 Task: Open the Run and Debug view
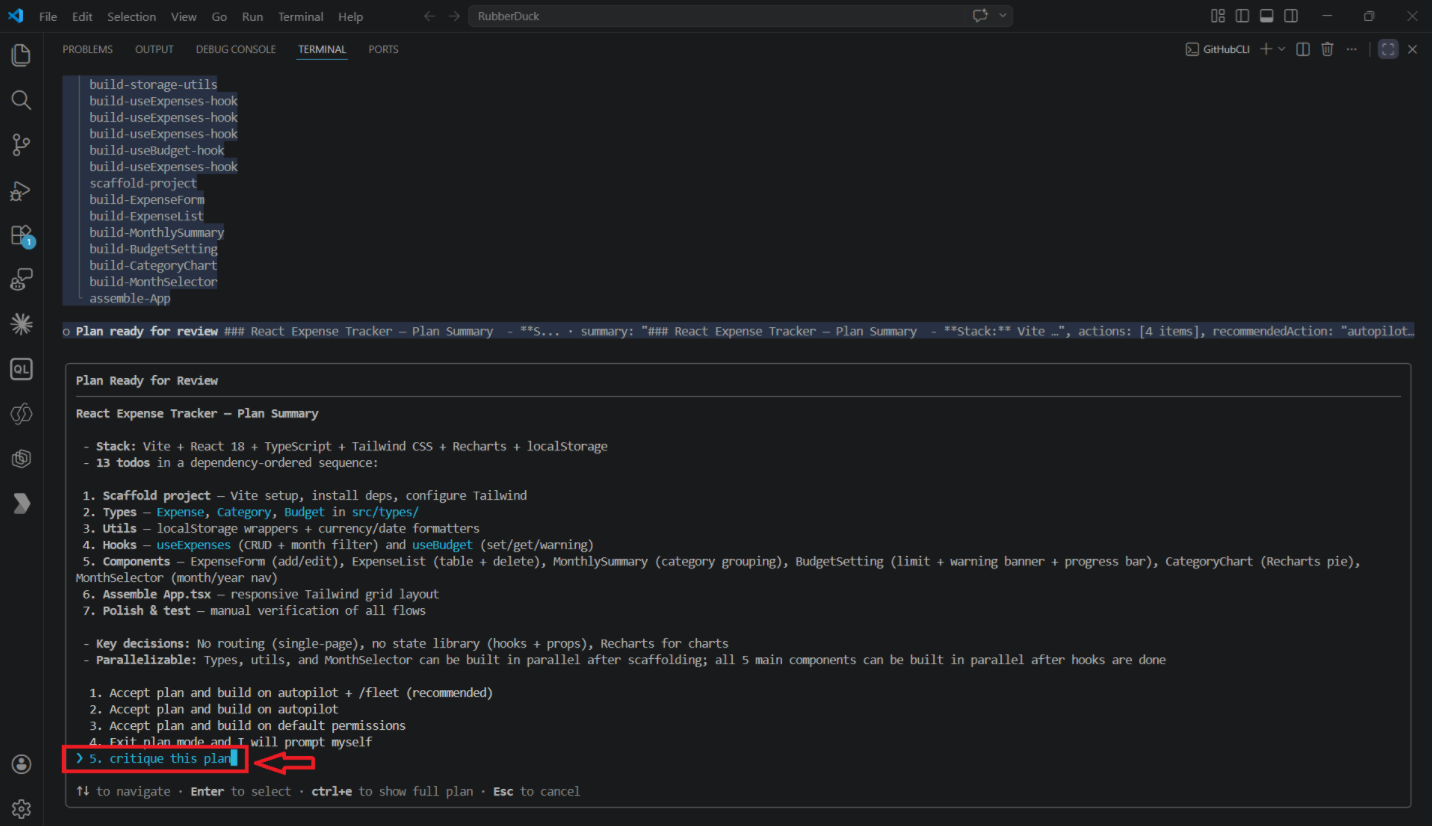(21, 191)
